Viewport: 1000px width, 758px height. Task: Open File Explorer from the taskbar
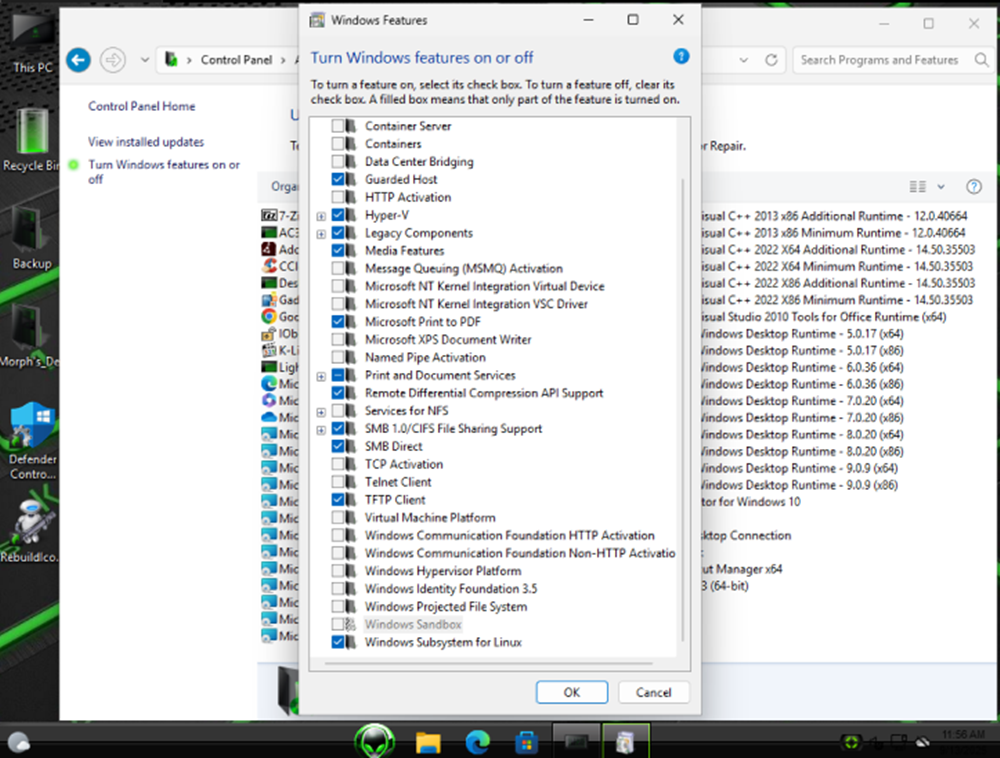[x=428, y=742]
